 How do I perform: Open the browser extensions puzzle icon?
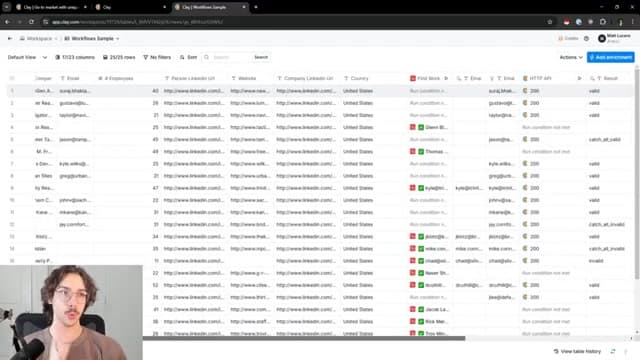tap(603, 22)
